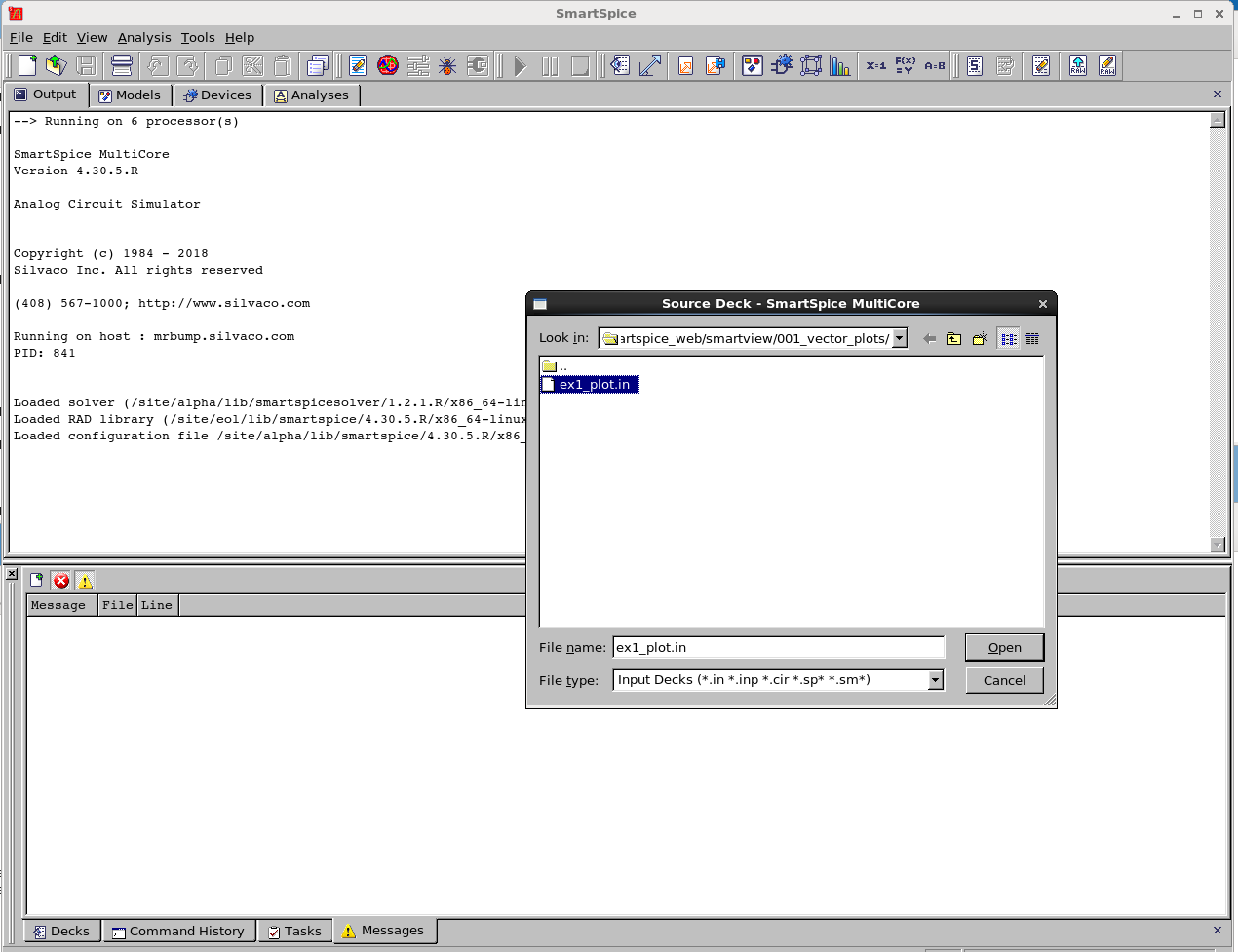Click the Message column header
The height and width of the screenshot is (952, 1238).
click(62, 605)
